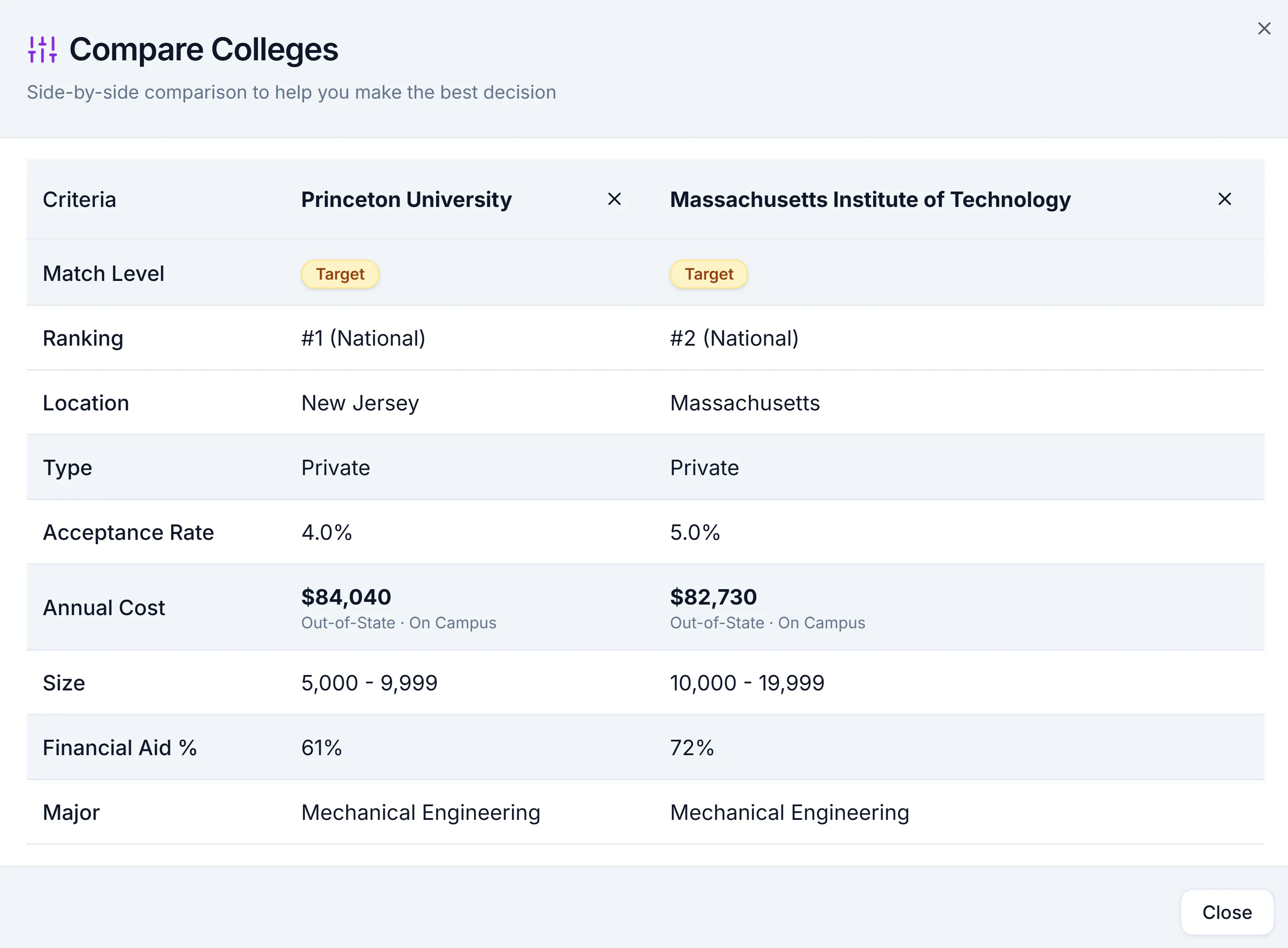Click Out-of-State · On Campus under $84,040
The height and width of the screenshot is (948, 1288).
(x=399, y=623)
